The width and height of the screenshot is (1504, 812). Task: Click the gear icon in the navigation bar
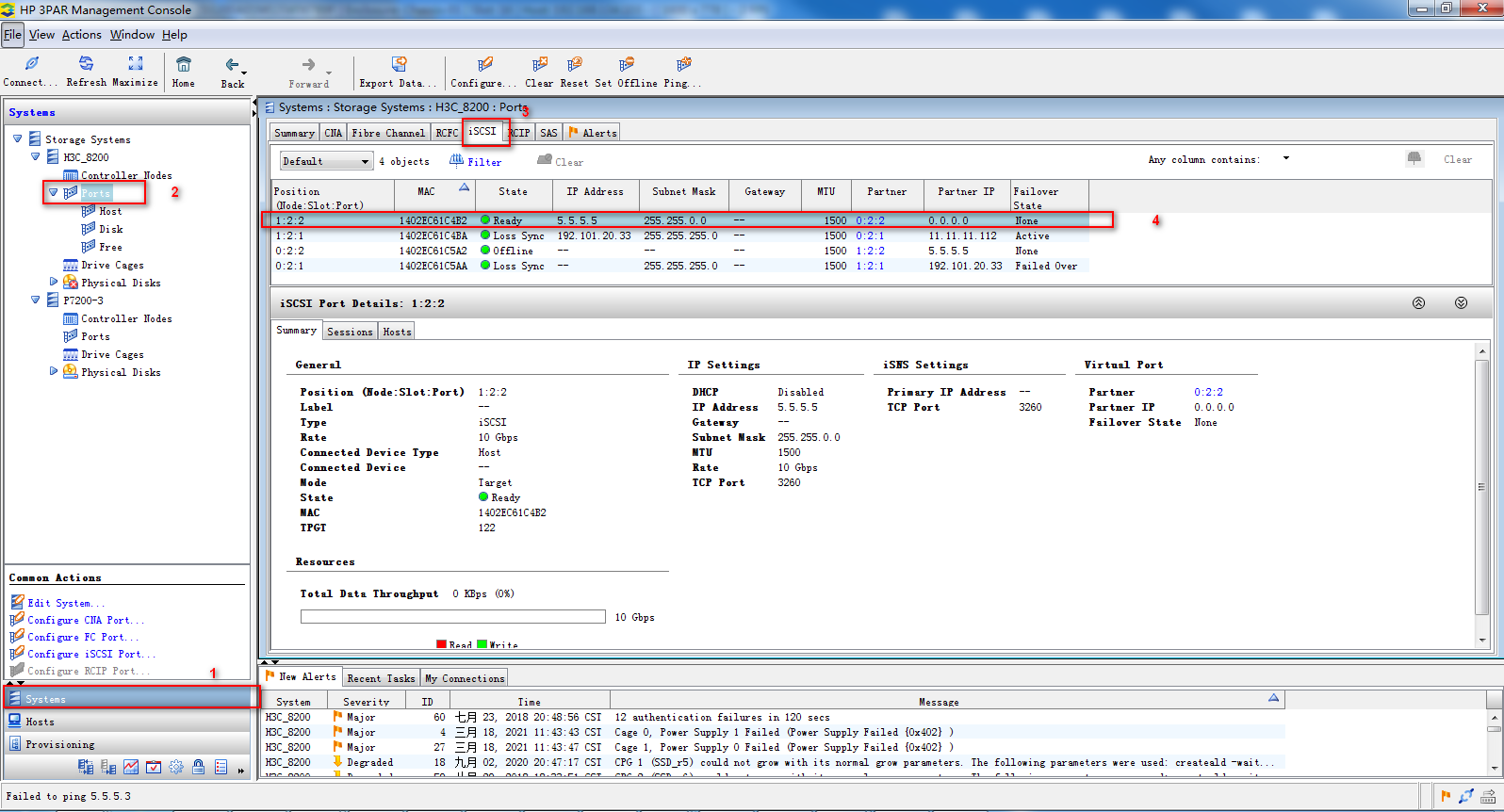176,767
